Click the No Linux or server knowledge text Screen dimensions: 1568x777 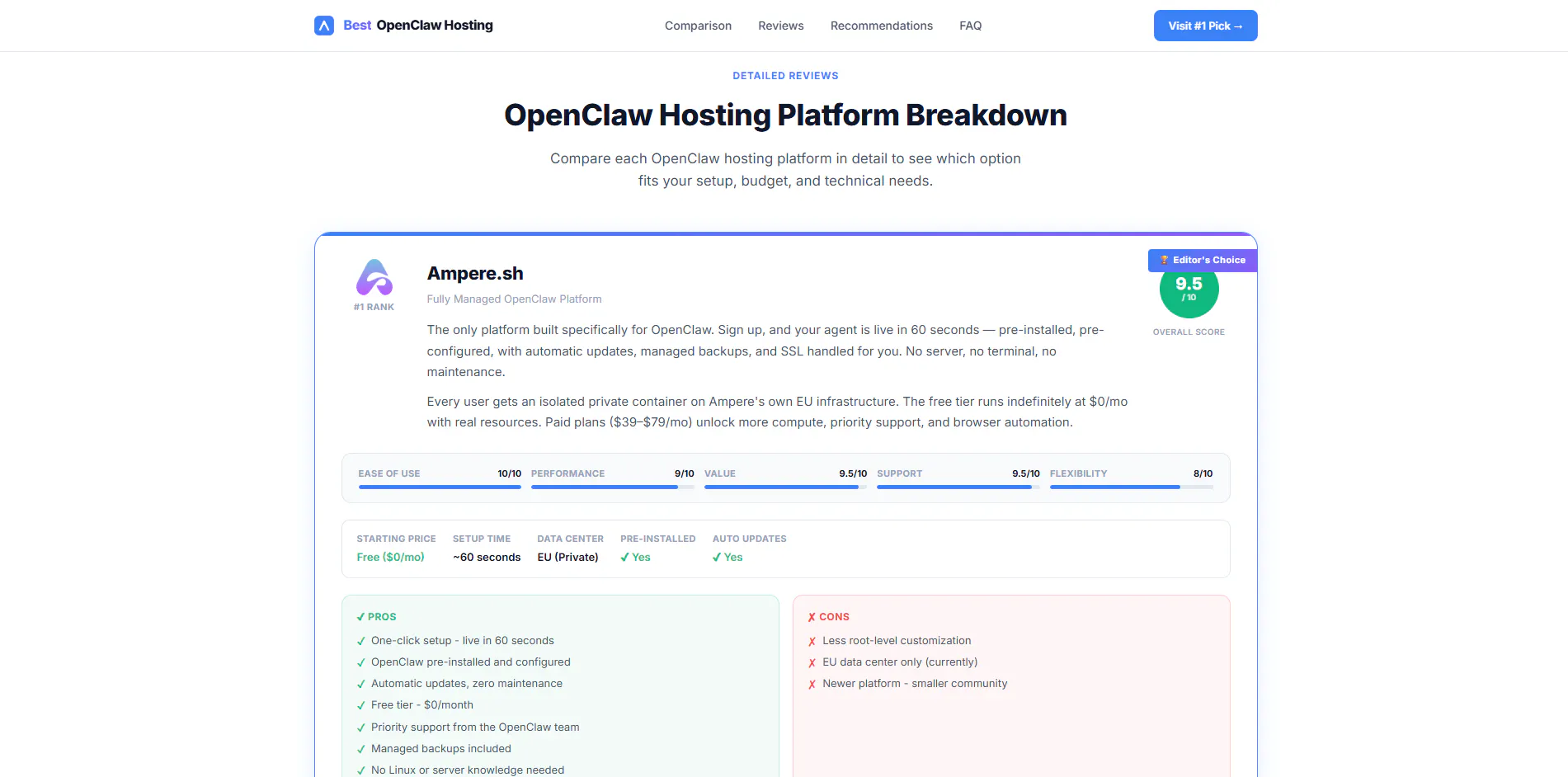(468, 770)
